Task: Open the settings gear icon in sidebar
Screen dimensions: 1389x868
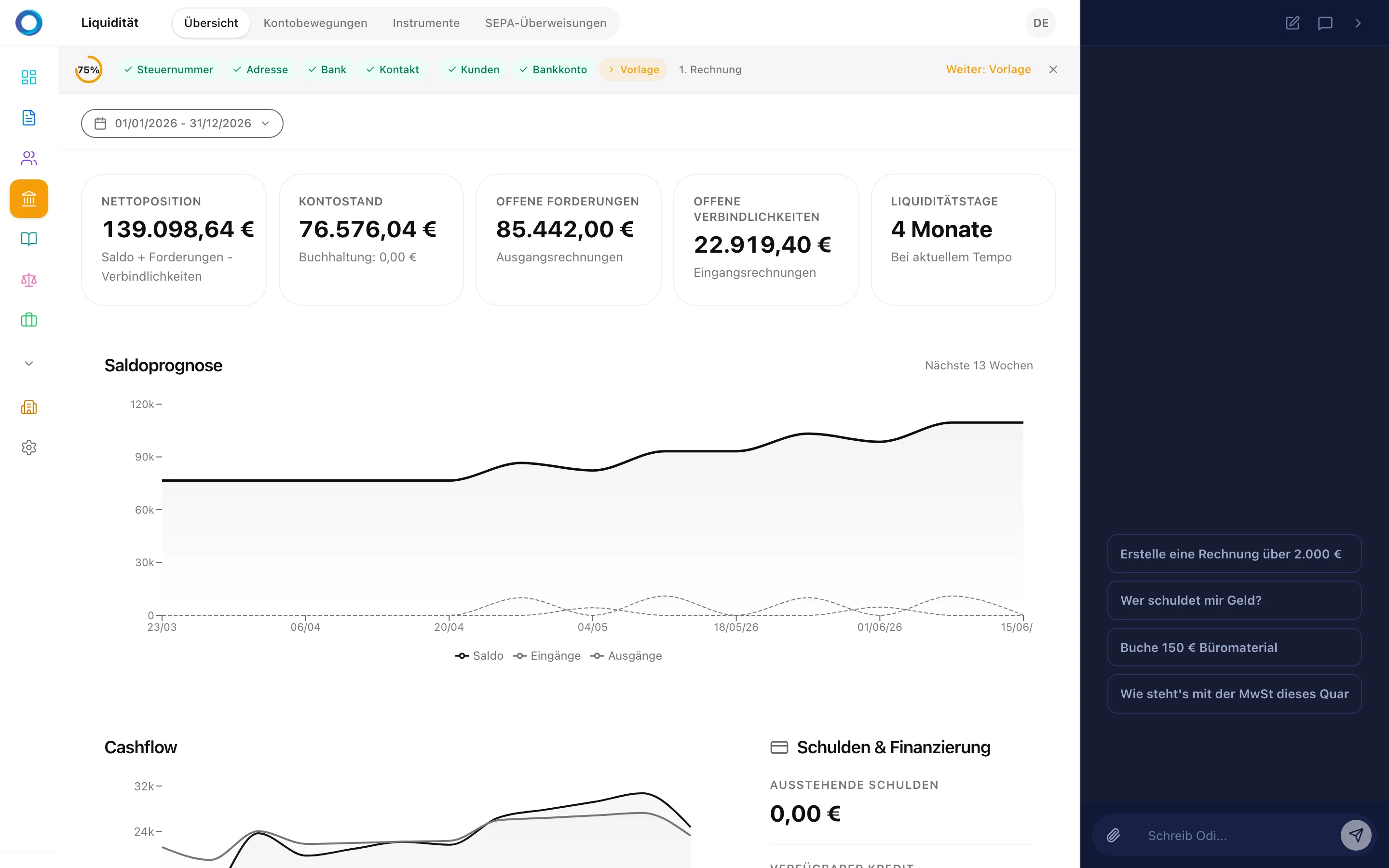Action: point(29,447)
